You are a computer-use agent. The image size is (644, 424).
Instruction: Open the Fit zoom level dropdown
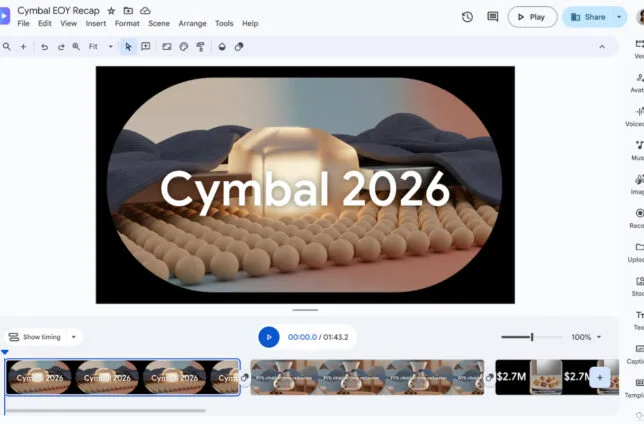tap(101, 47)
